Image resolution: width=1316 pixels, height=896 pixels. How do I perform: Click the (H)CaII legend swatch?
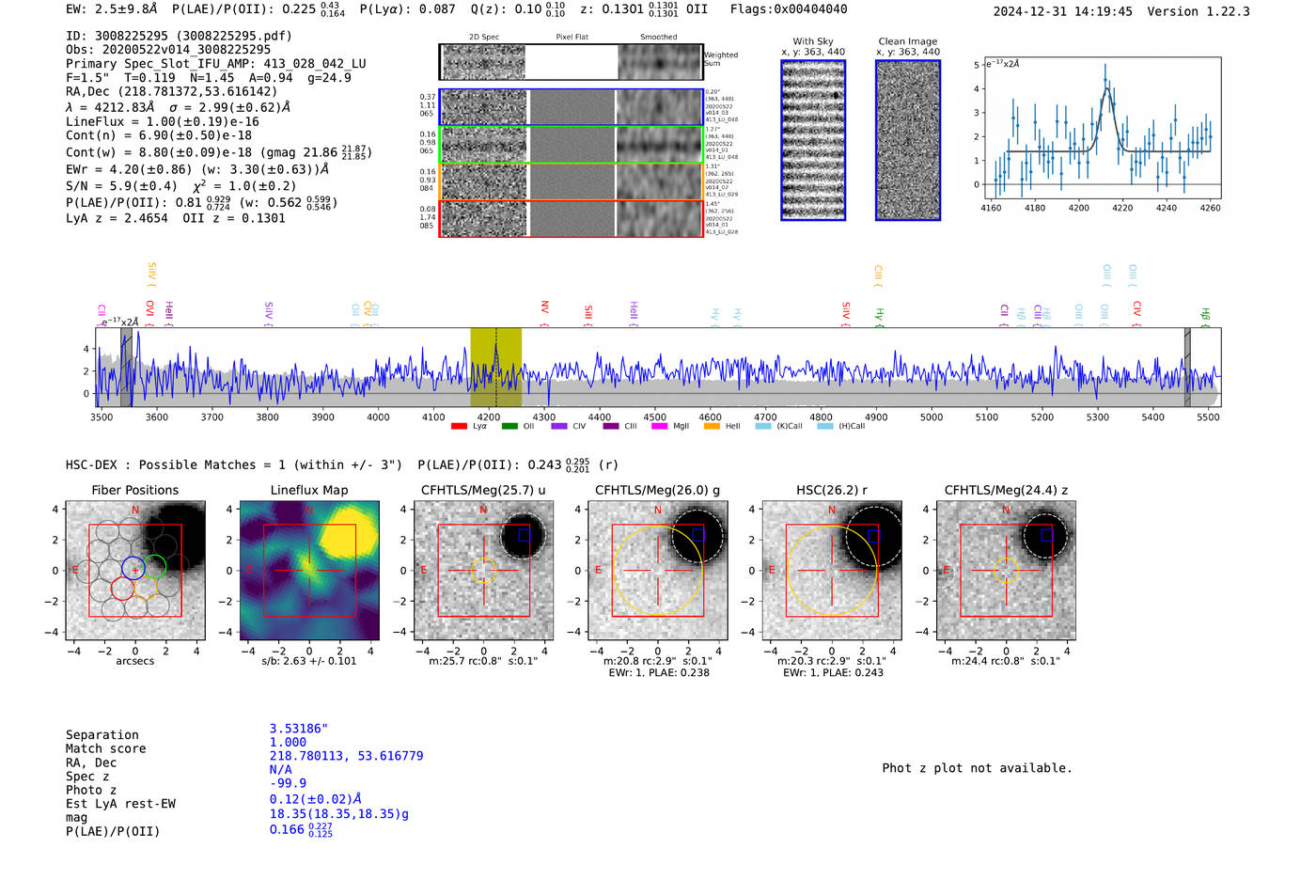(x=825, y=426)
